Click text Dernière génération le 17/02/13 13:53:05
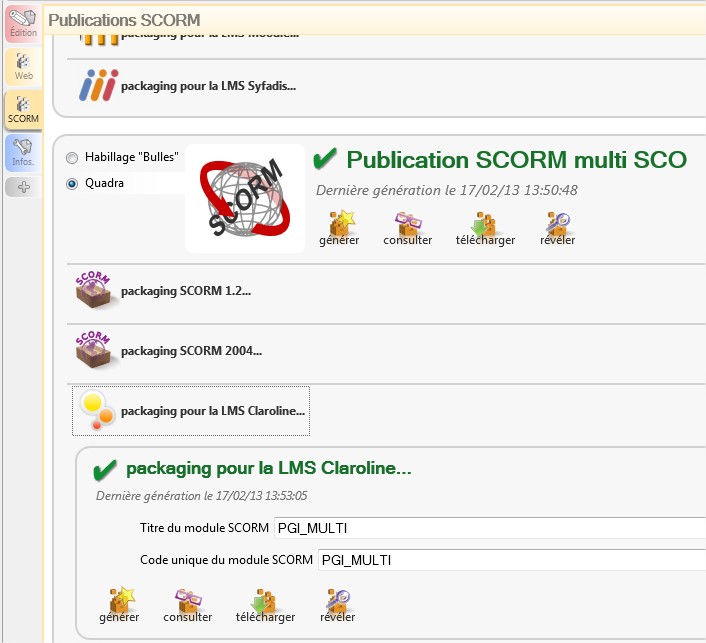The height and width of the screenshot is (643, 706). [201, 496]
